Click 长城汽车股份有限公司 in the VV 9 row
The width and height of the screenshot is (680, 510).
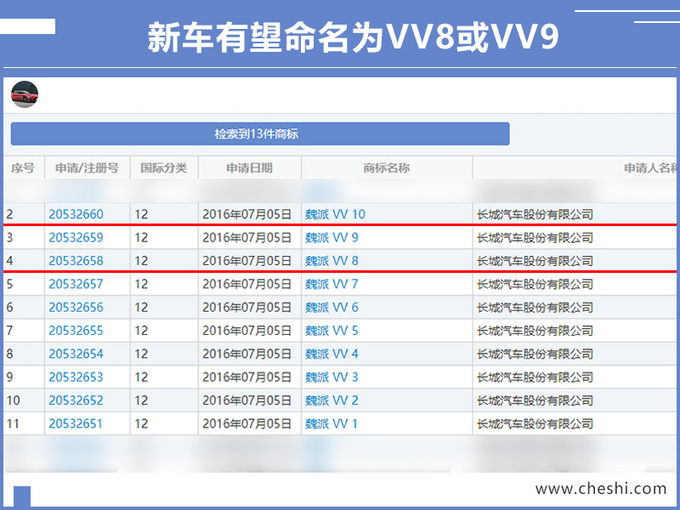click(535, 238)
